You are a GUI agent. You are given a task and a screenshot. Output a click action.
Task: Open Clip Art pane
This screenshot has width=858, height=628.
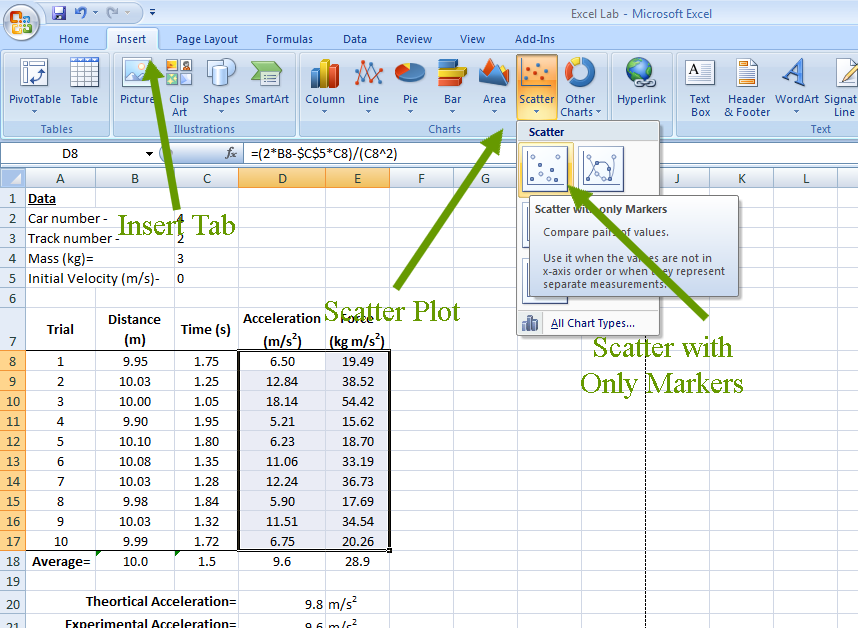(x=179, y=86)
